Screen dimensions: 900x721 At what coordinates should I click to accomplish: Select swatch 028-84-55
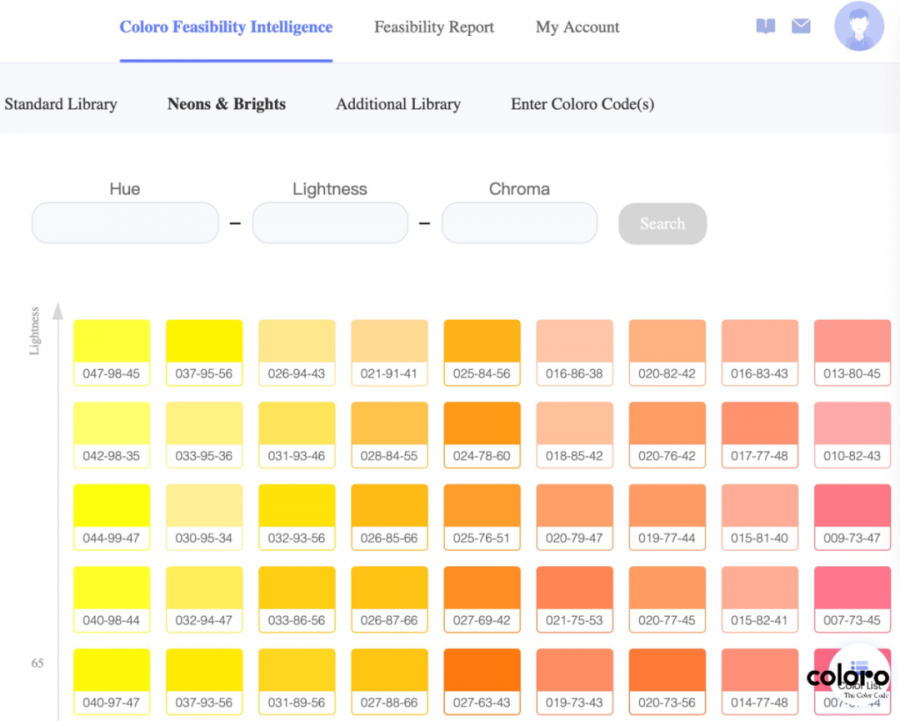(x=389, y=435)
